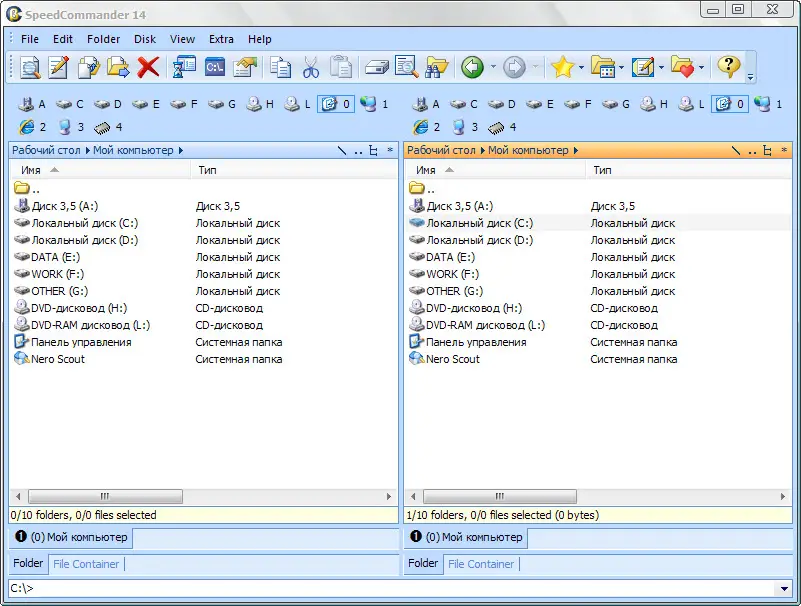The height and width of the screenshot is (606, 801).
Task: Click the grey forward arrow button
Action: coord(514,67)
